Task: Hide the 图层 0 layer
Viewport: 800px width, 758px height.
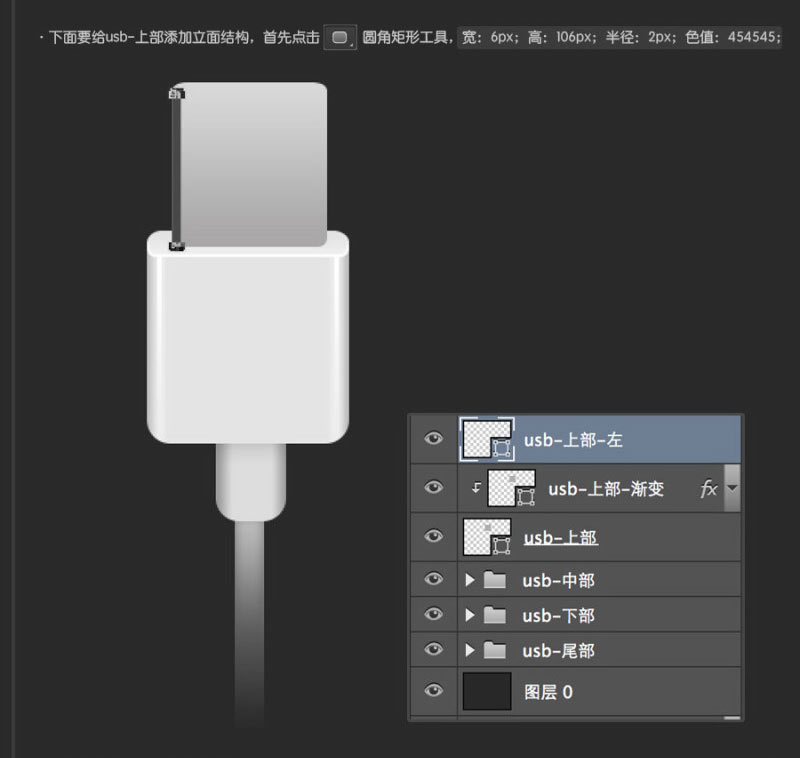Action: point(433,691)
